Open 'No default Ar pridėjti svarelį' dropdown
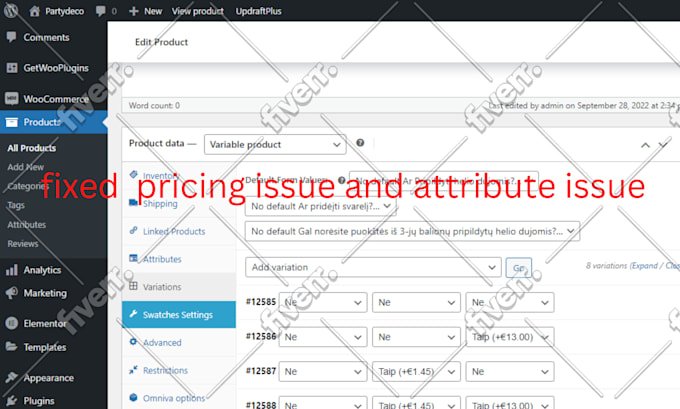 320,206
